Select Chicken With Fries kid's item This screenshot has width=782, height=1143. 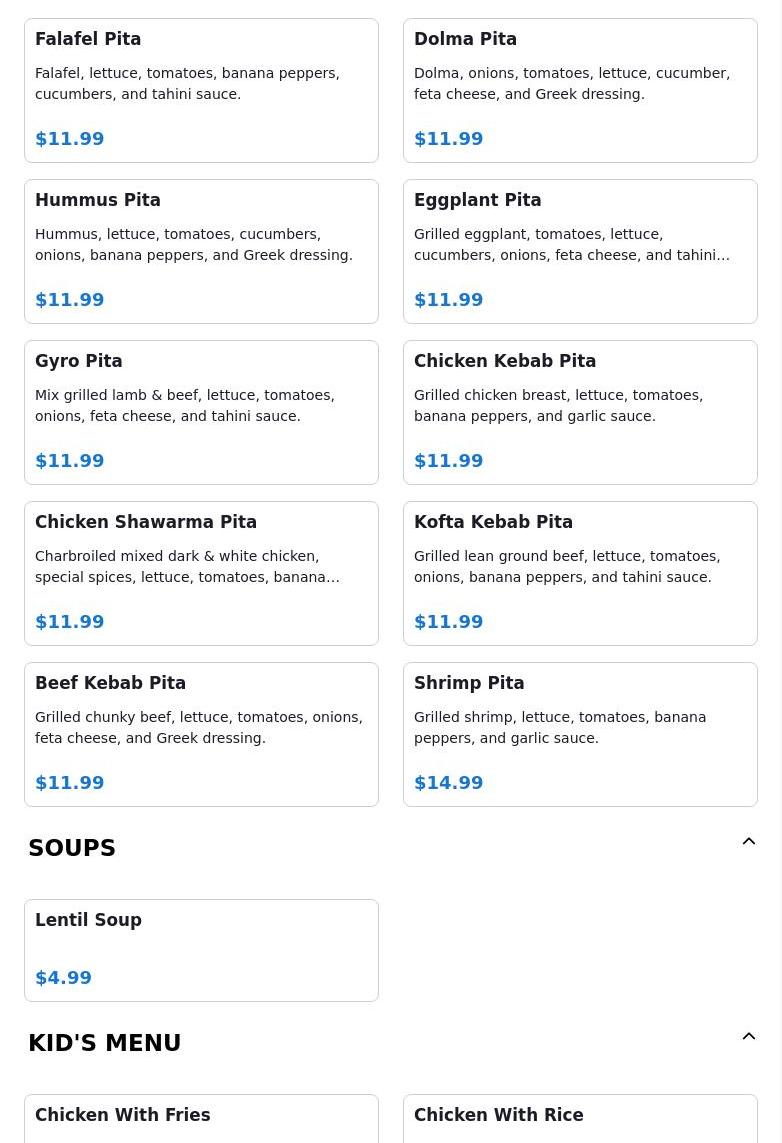click(x=201, y=1118)
